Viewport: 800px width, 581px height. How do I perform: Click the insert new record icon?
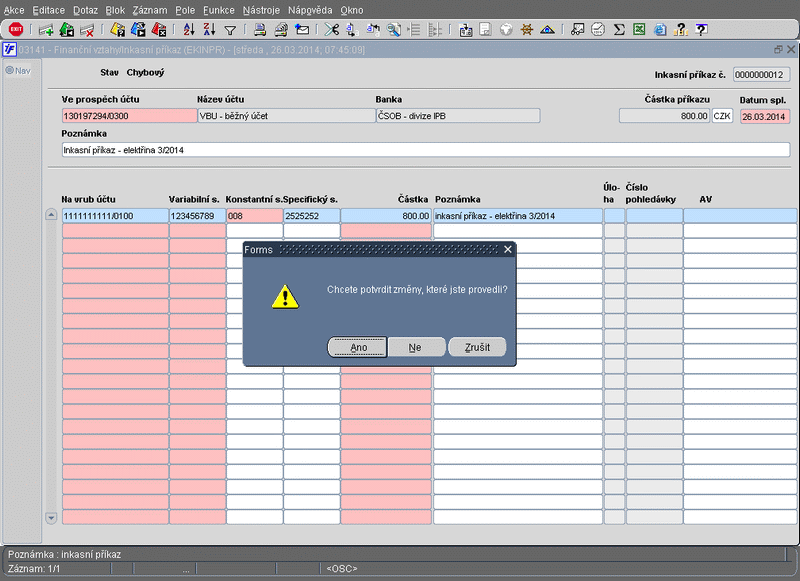tap(46, 30)
